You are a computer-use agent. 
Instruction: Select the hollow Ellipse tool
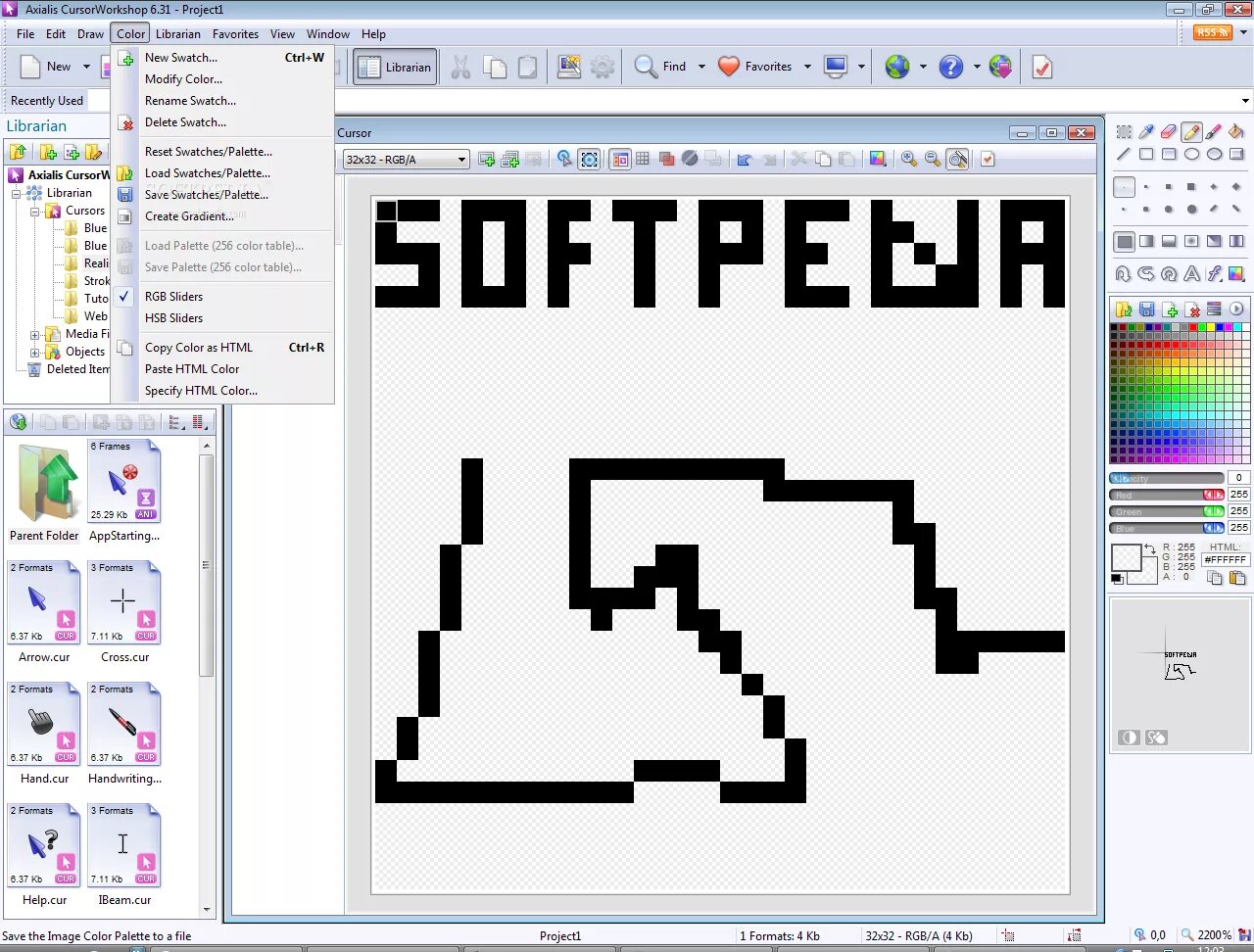[x=1191, y=154]
